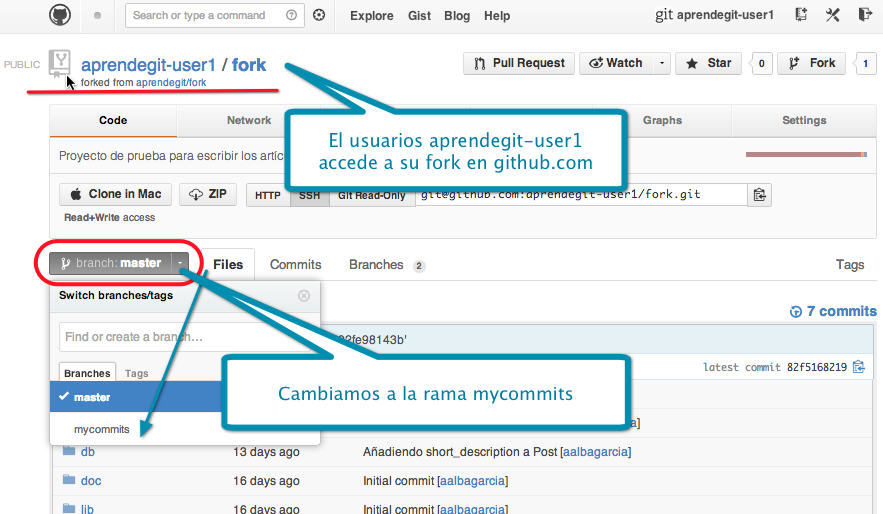Screen dimensions: 883x514
Task: Open account settings tools icon
Action: [833, 15]
